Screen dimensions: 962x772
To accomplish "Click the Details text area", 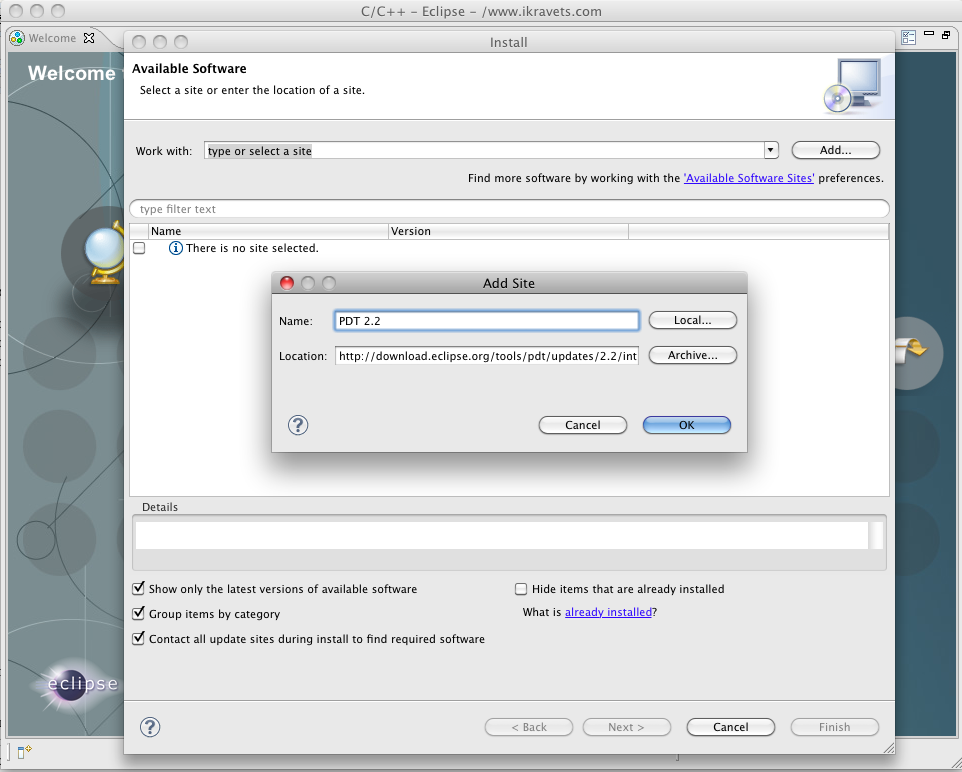I will (502, 535).
